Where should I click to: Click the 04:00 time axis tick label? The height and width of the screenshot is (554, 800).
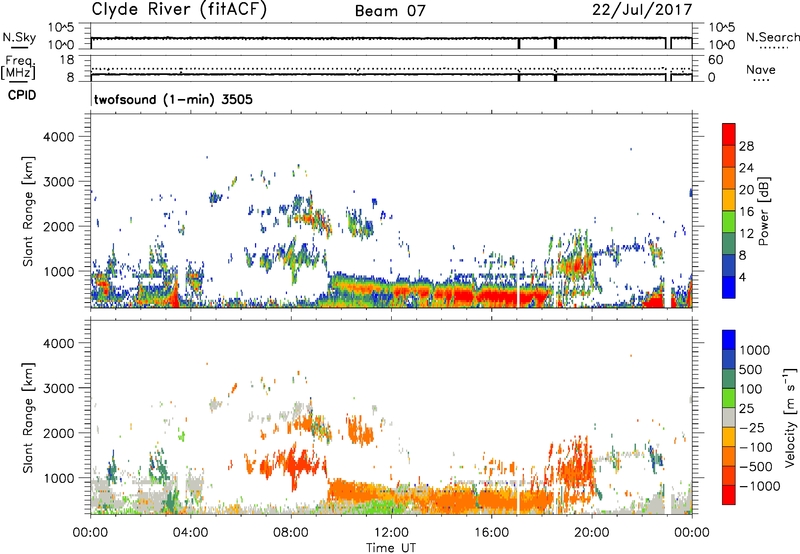191,533
